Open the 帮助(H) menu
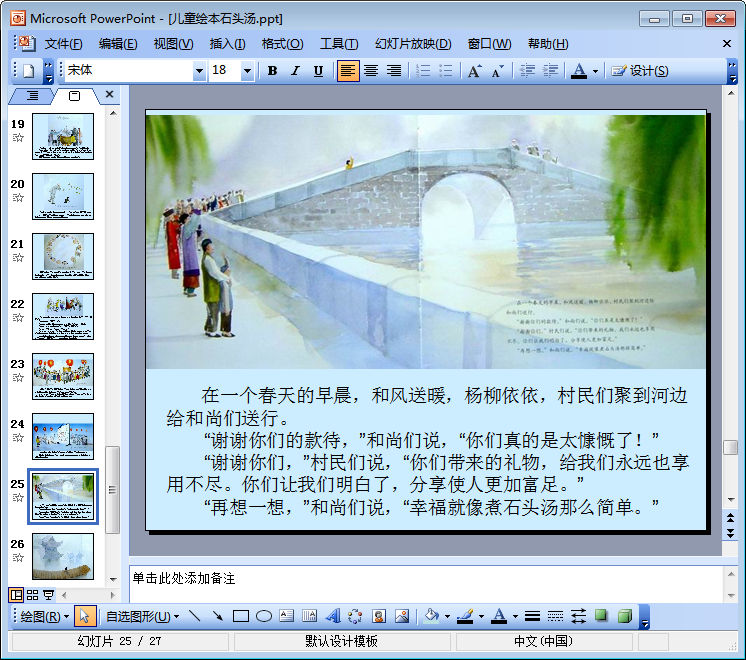 click(548, 44)
